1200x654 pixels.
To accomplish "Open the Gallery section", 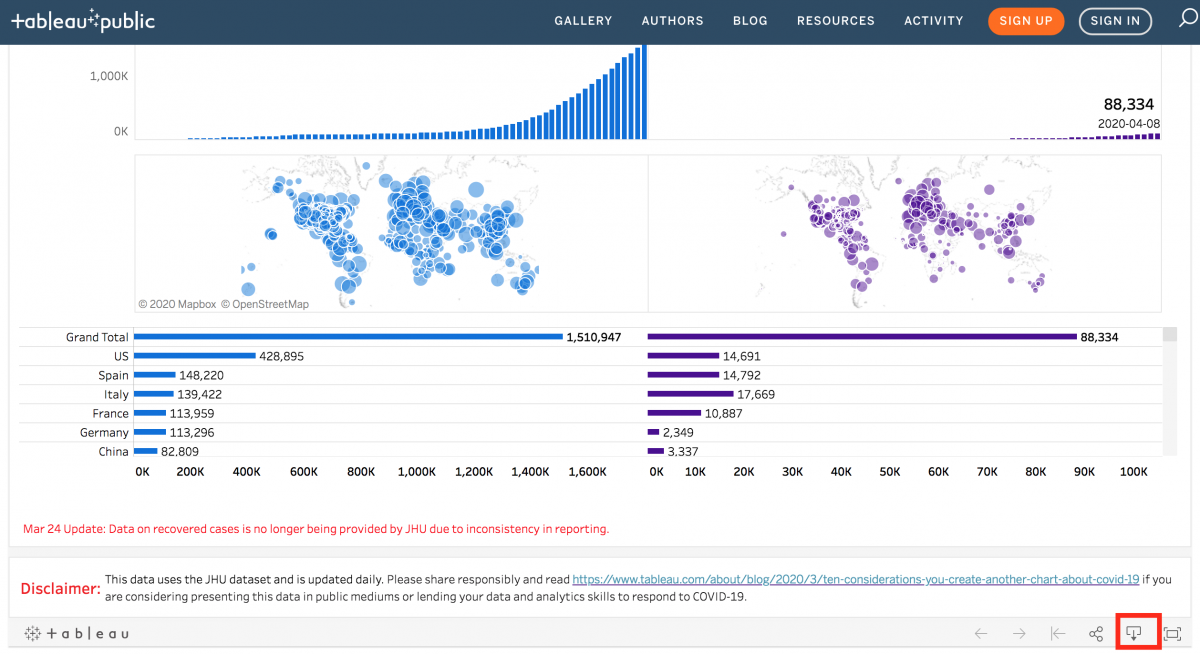I will (583, 20).
